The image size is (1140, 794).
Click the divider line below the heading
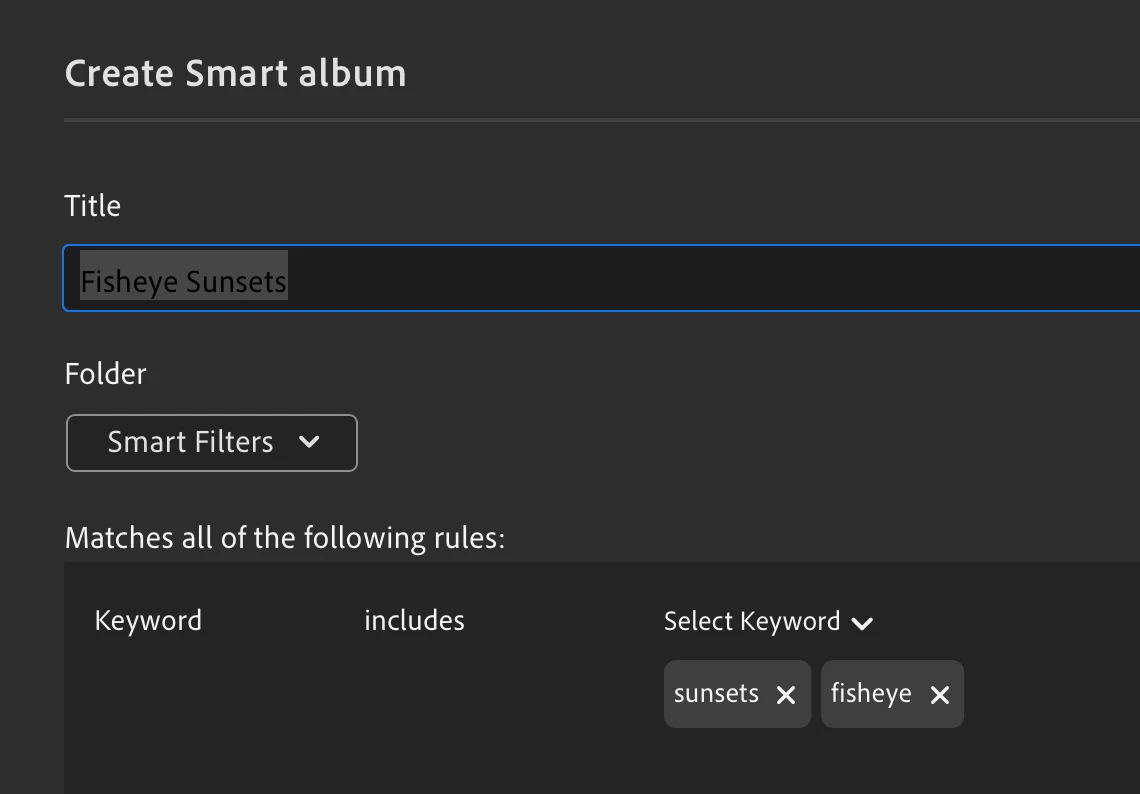600,120
